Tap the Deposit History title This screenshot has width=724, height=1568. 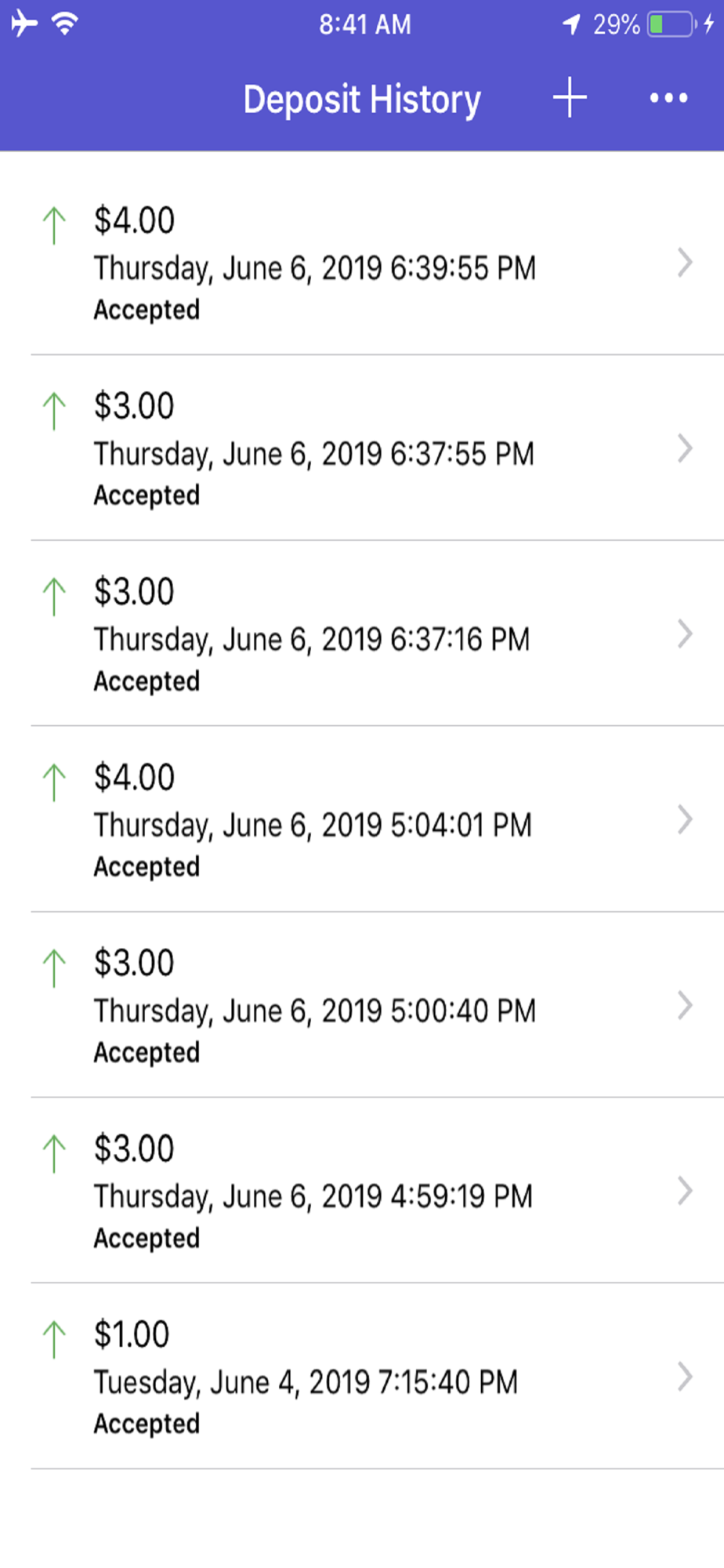362,100
